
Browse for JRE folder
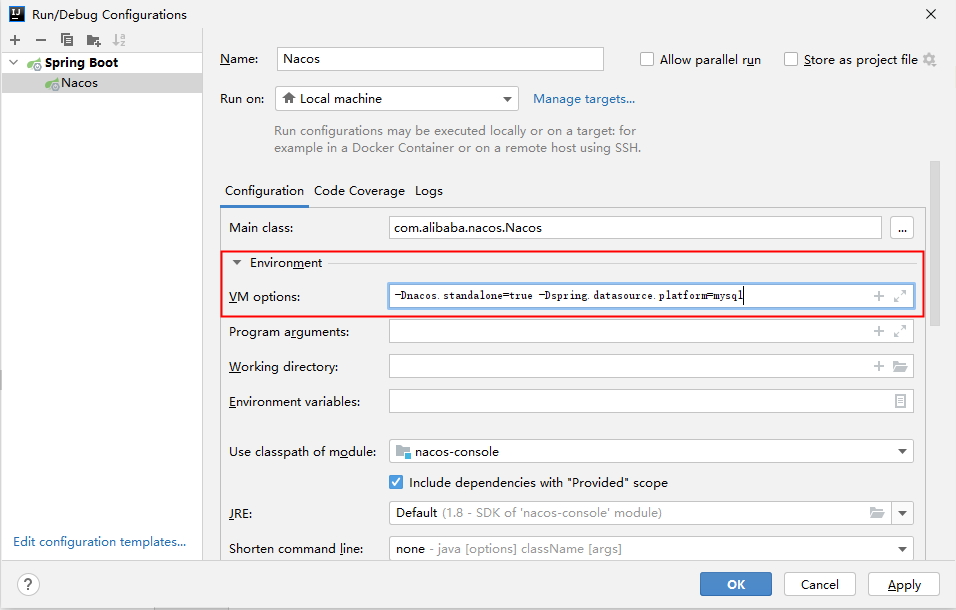pyautogui.click(x=877, y=512)
